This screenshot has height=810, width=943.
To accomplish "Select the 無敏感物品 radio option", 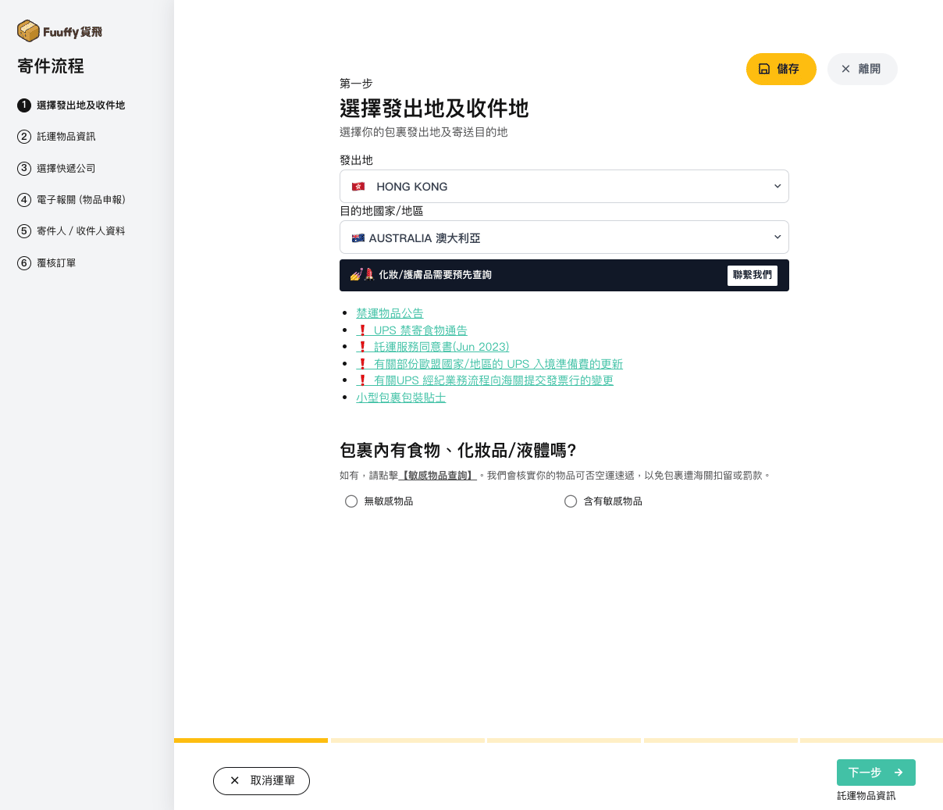I will 351,501.
